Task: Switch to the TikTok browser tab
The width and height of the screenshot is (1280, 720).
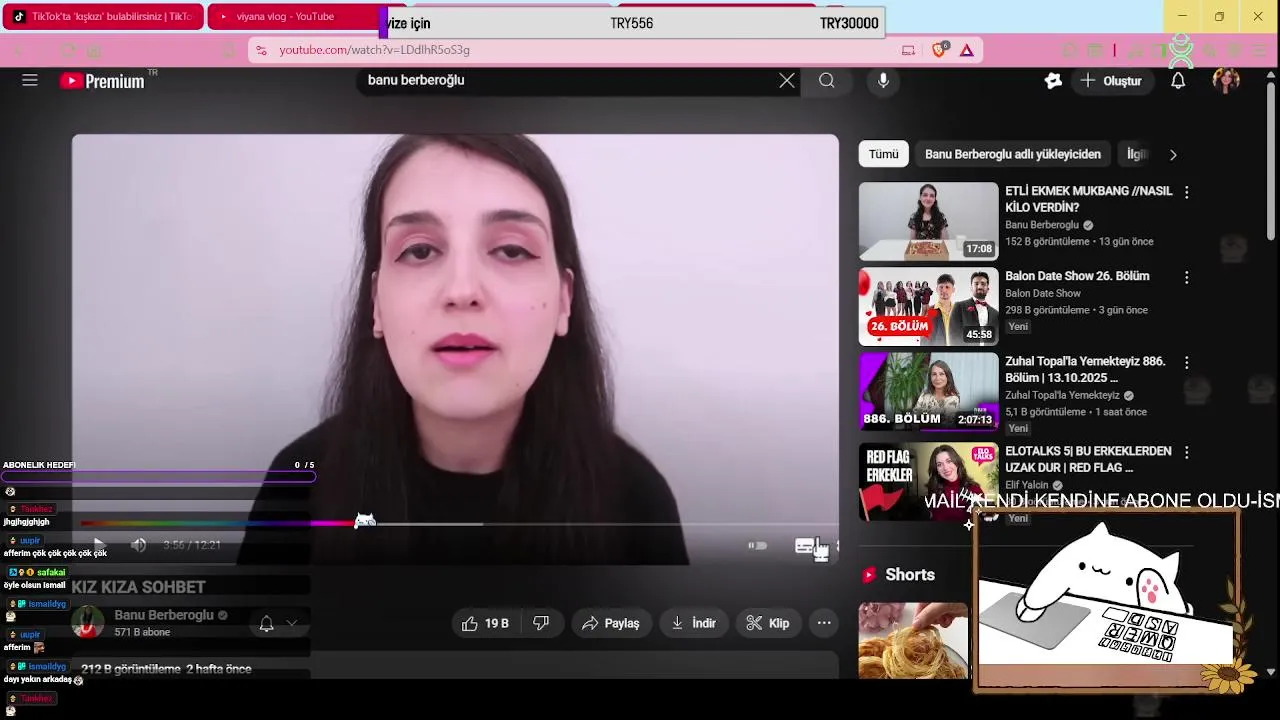Action: click(x=104, y=17)
